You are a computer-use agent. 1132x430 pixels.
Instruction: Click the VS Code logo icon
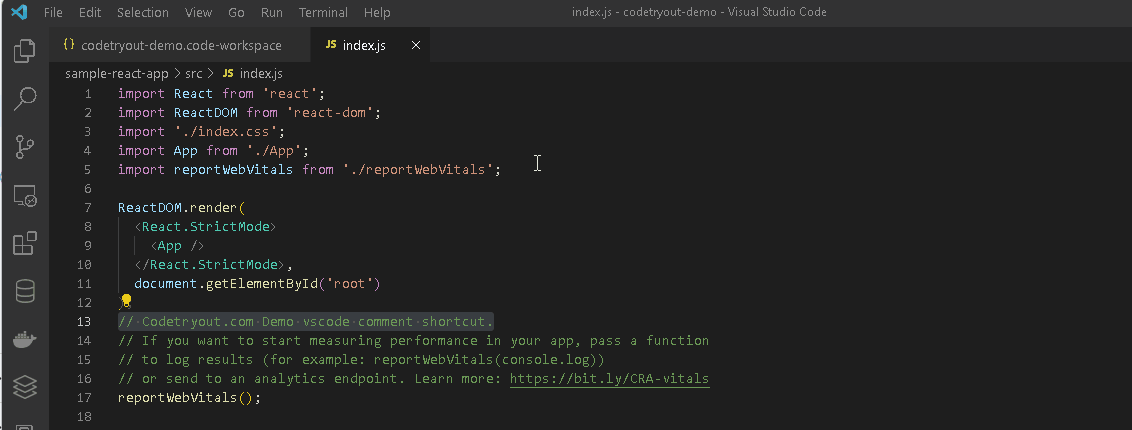(19, 12)
